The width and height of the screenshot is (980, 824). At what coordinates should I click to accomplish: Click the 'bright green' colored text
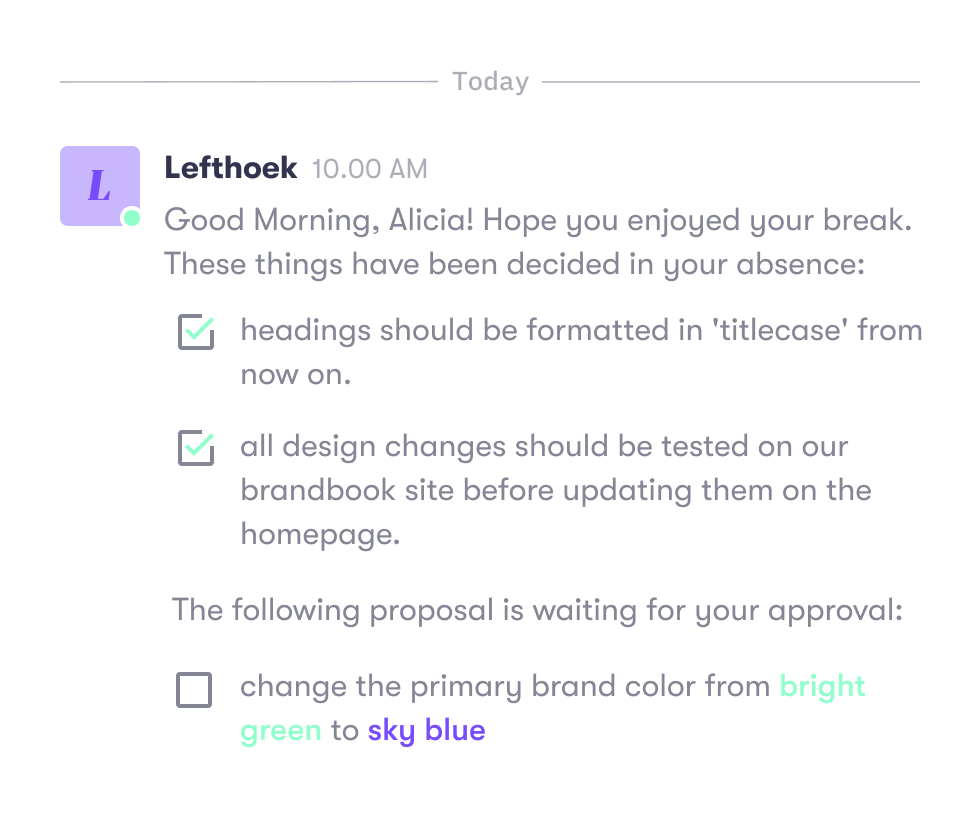(552, 708)
